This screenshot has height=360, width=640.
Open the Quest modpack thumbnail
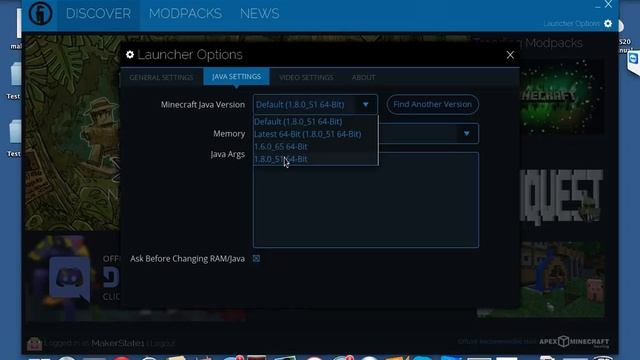[562, 197]
